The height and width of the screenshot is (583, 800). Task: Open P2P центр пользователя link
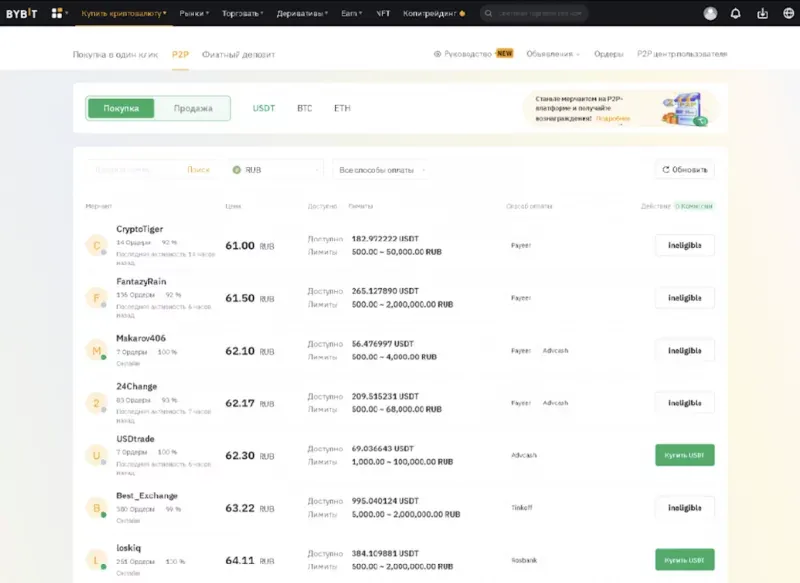(682, 54)
